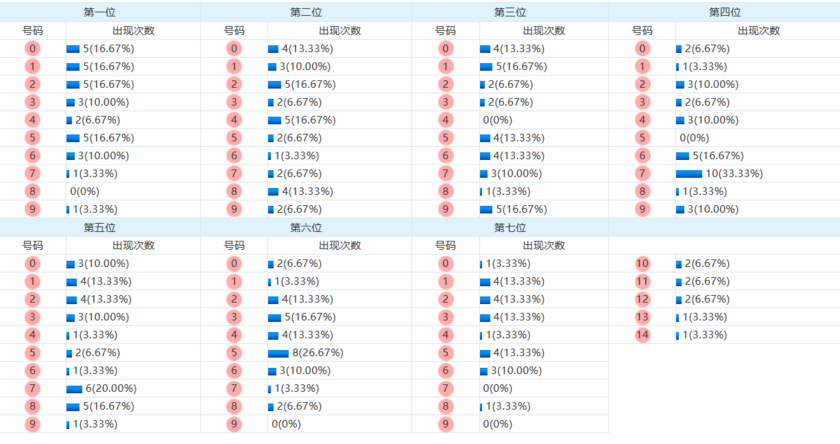Click the 第六位 section header
Viewport: 840px width, 444px height.
pos(305,228)
